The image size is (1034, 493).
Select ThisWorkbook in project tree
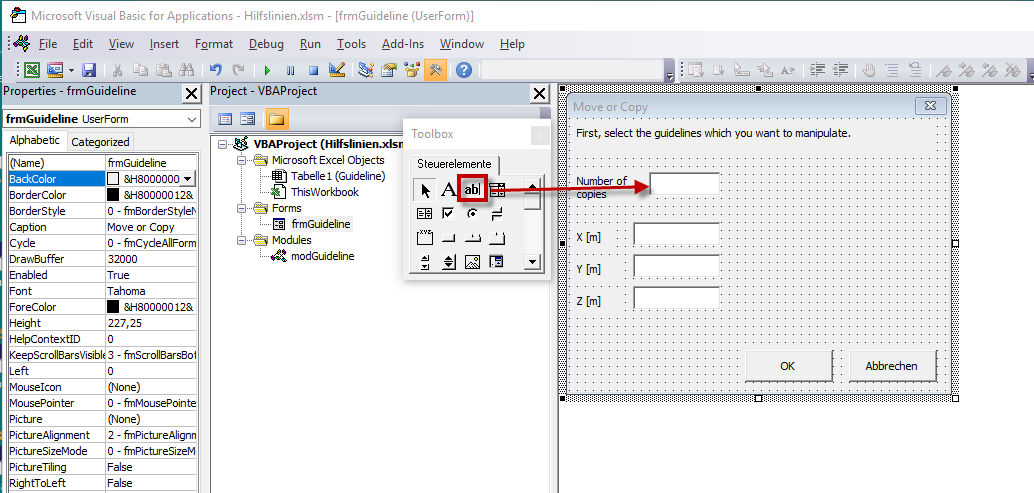tap(325, 192)
